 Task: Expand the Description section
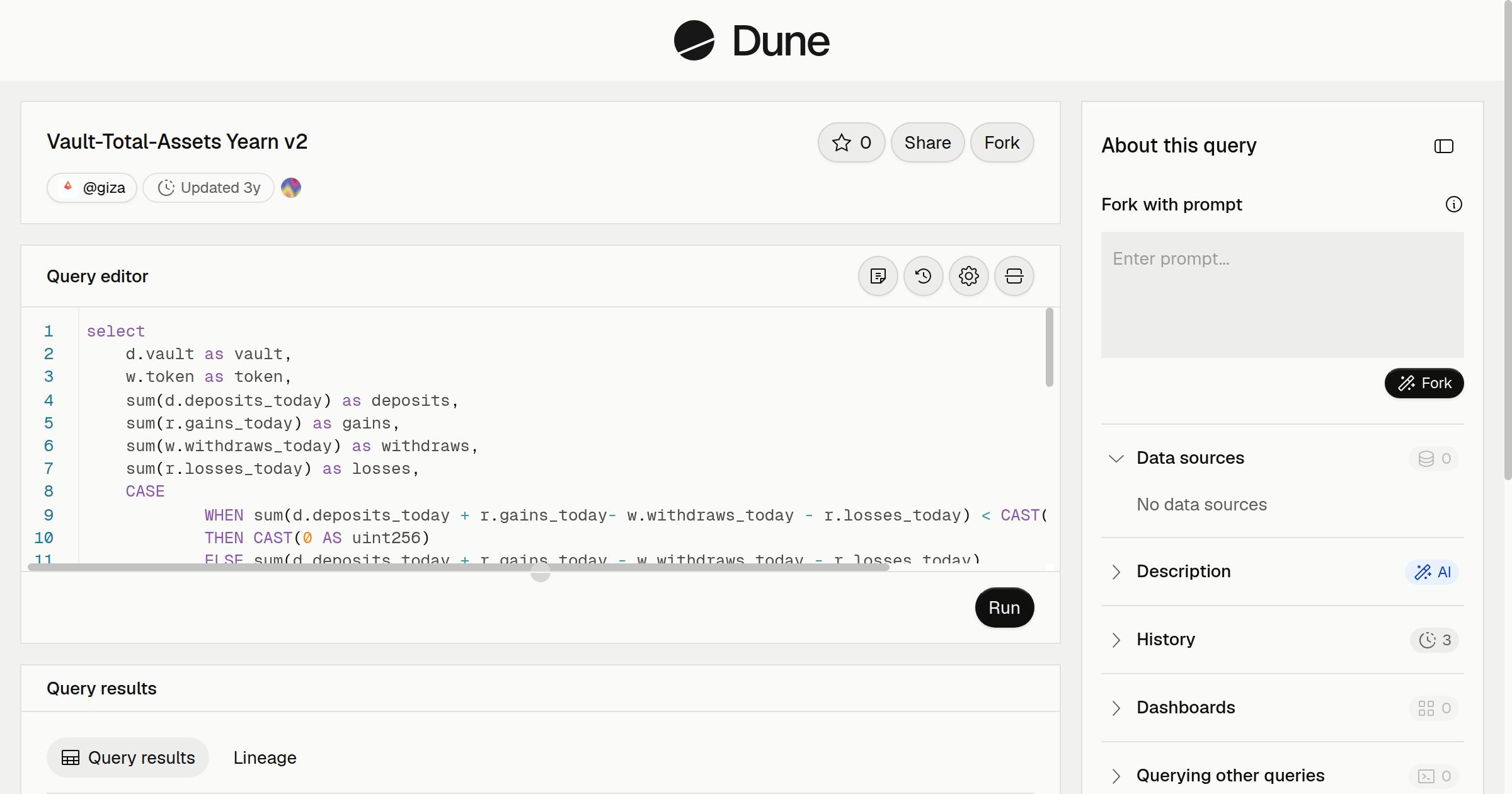[1116, 572]
